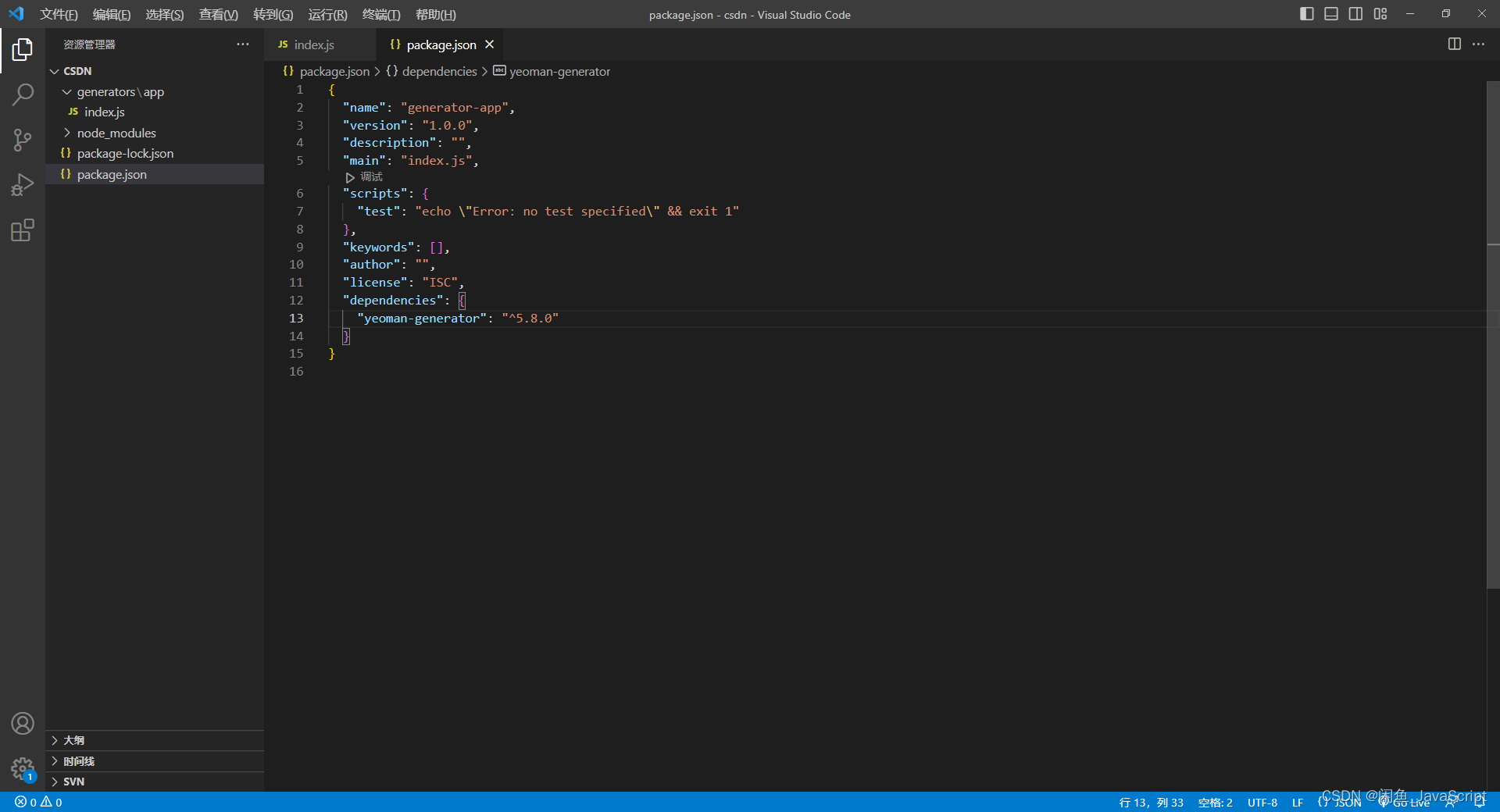This screenshot has width=1500, height=812.
Task: Click the editor vertical scrollbar
Action: [x=1493, y=335]
